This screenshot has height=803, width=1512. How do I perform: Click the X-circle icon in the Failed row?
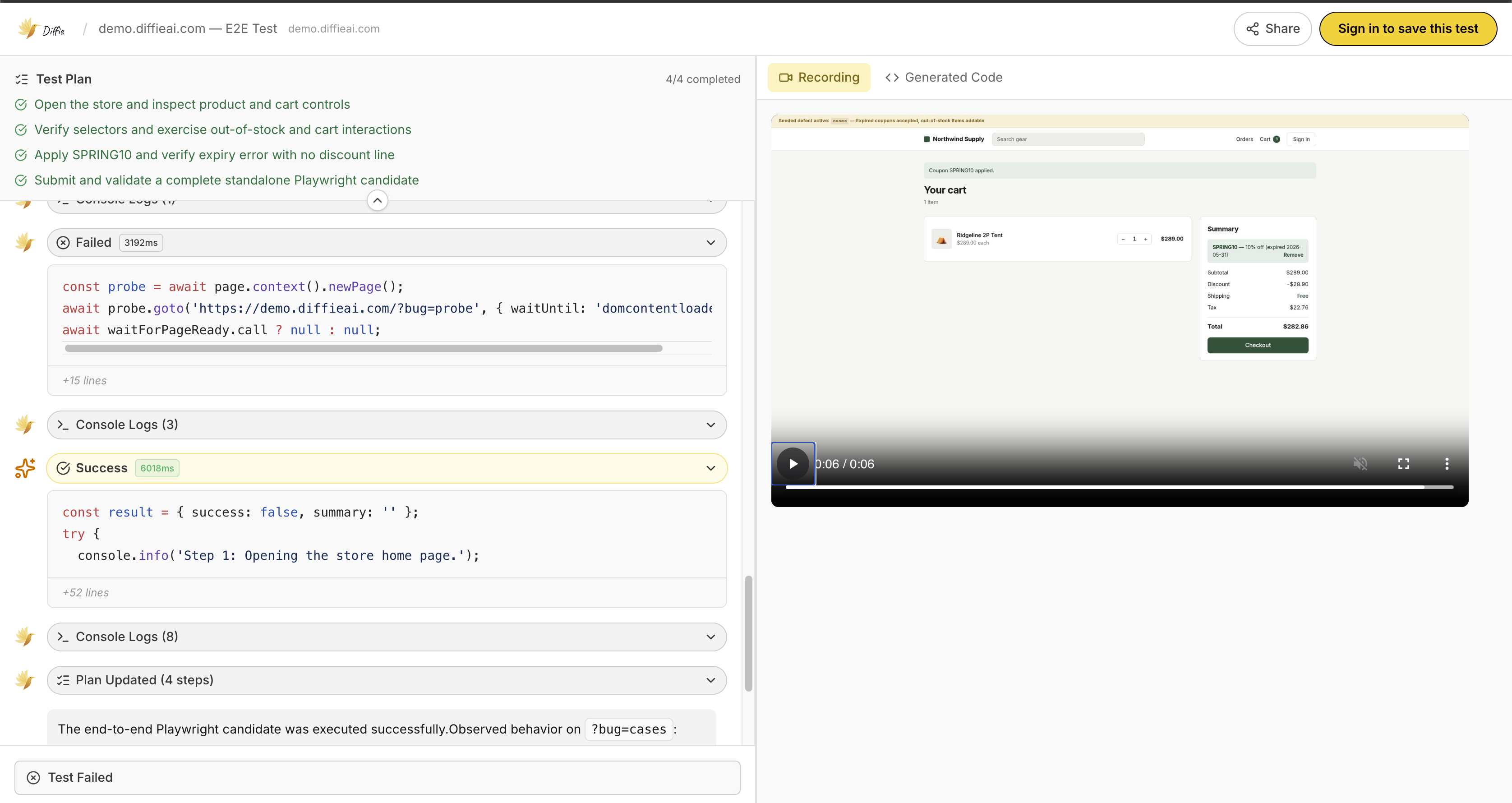(64, 242)
